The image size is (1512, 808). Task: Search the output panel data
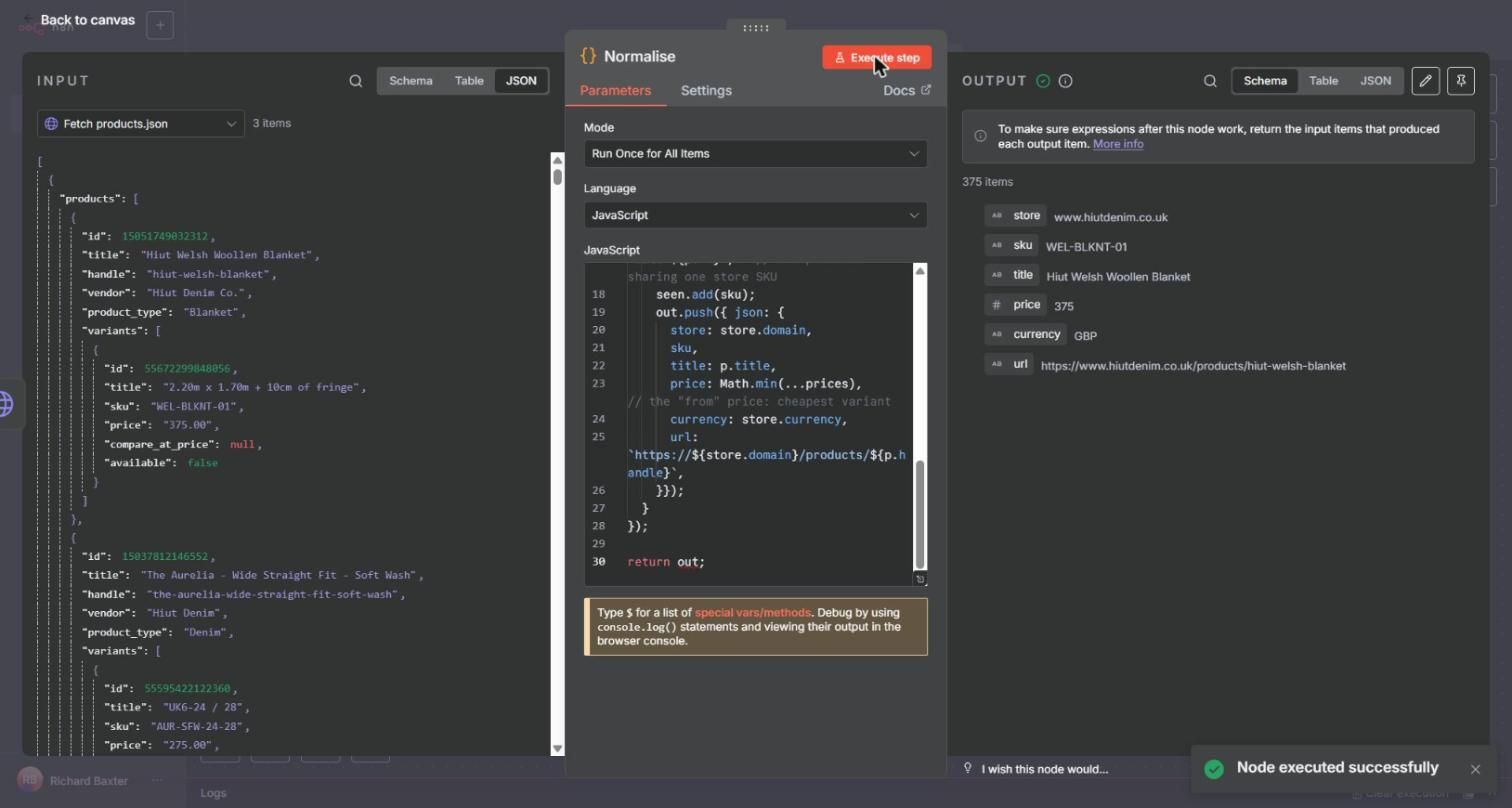coord(1210,81)
